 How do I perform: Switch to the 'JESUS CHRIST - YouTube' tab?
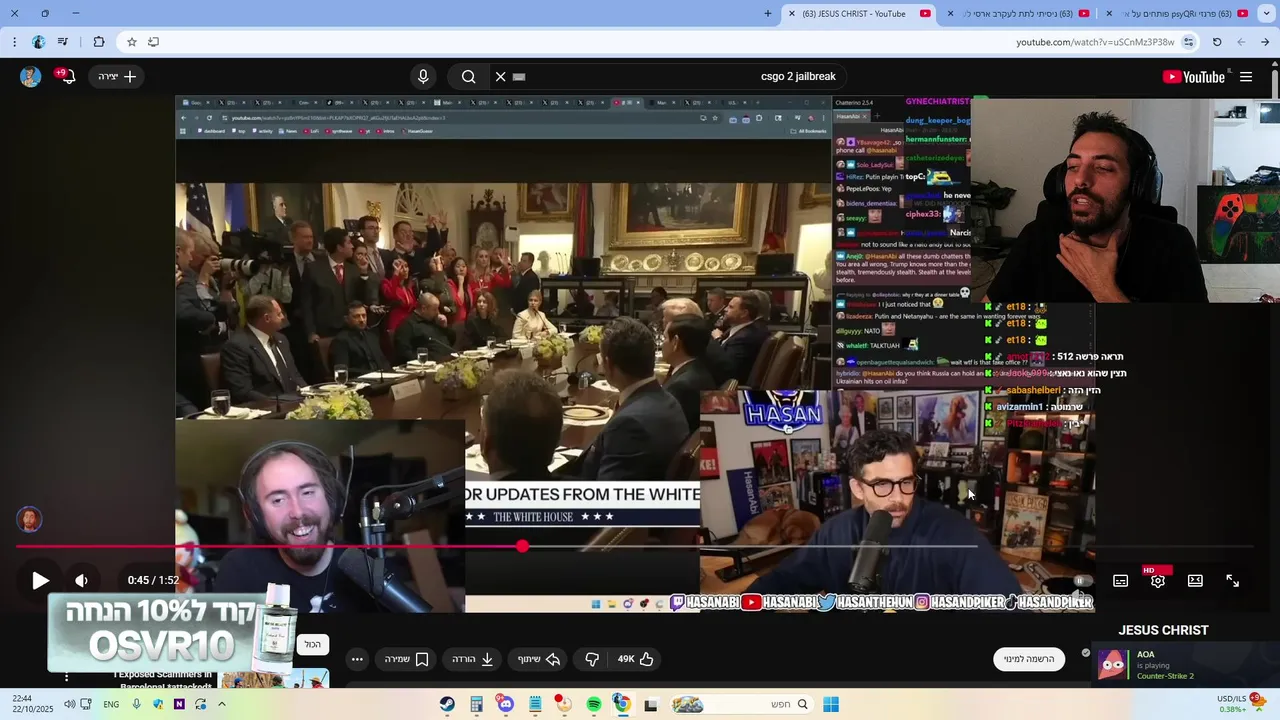(x=860, y=14)
